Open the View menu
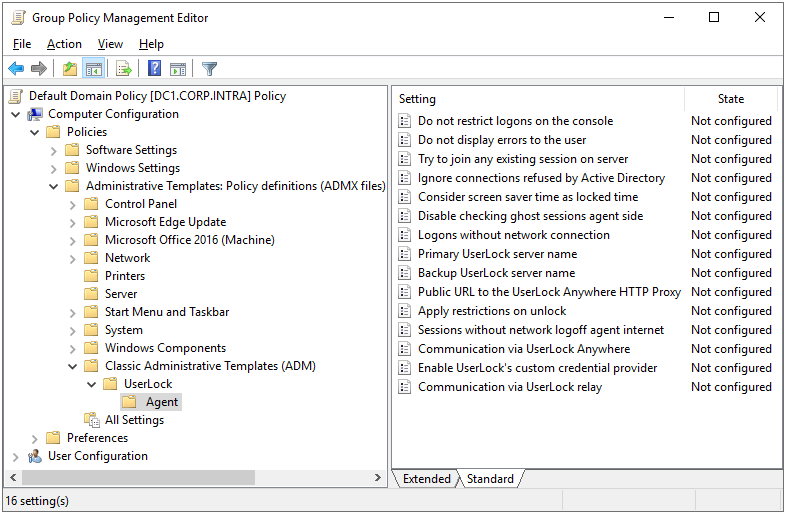The height and width of the screenshot is (514, 786). (x=110, y=44)
